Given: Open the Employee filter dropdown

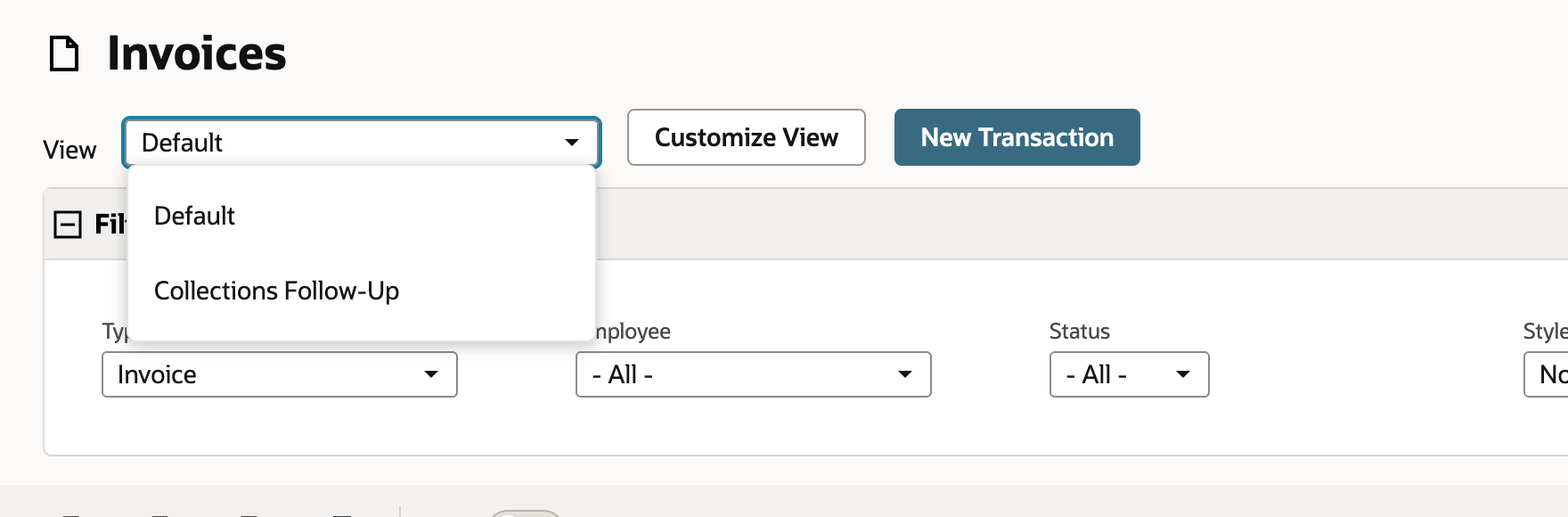Looking at the screenshot, I should 754,374.
